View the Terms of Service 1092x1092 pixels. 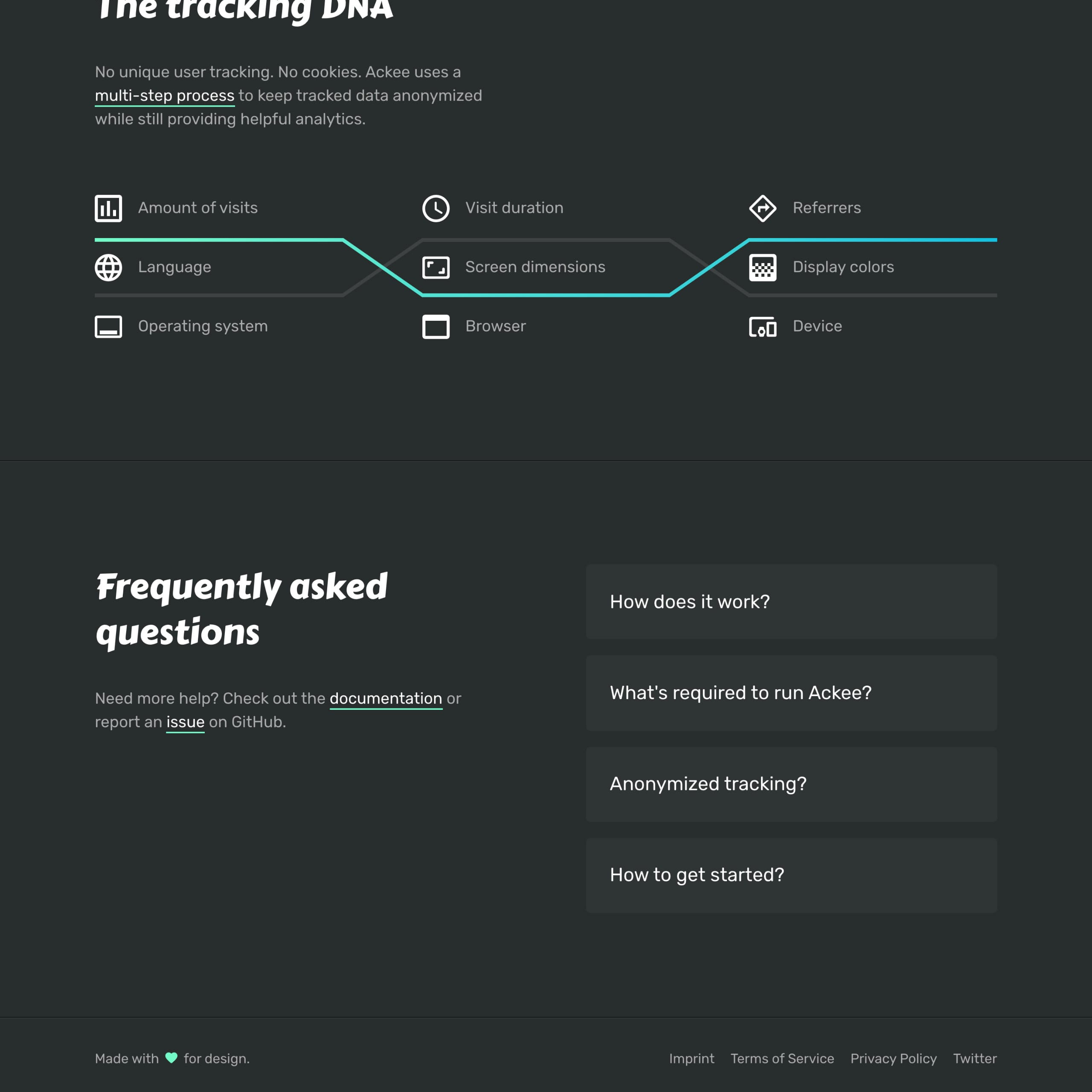pyautogui.click(x=783, y=1058)
